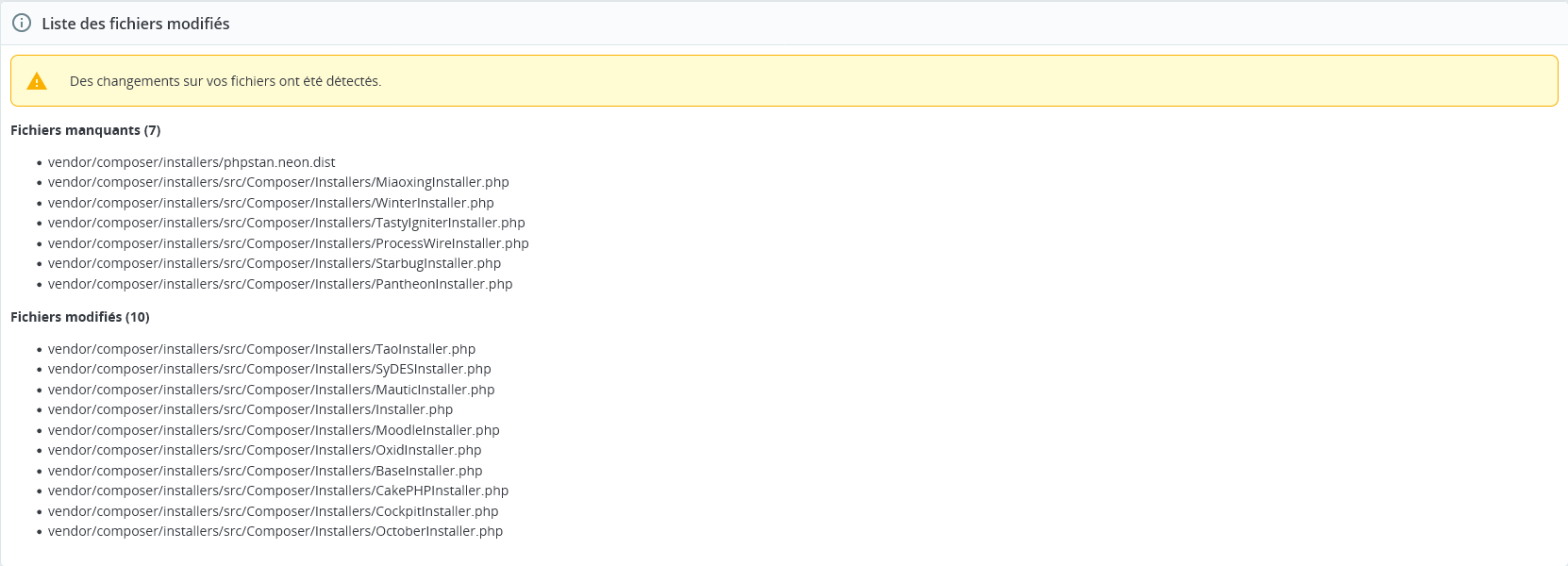Viewport: 1568px width, 566px height.
Task: Select the MauticInstaller.php row
Action: 272,390
